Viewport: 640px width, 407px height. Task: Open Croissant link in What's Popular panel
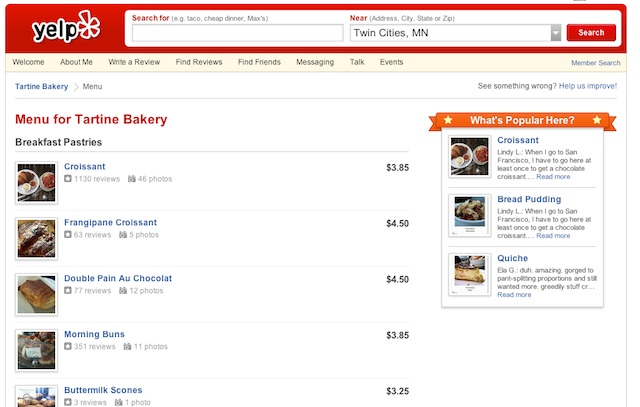pyautogui.click(x=518, y=140)
